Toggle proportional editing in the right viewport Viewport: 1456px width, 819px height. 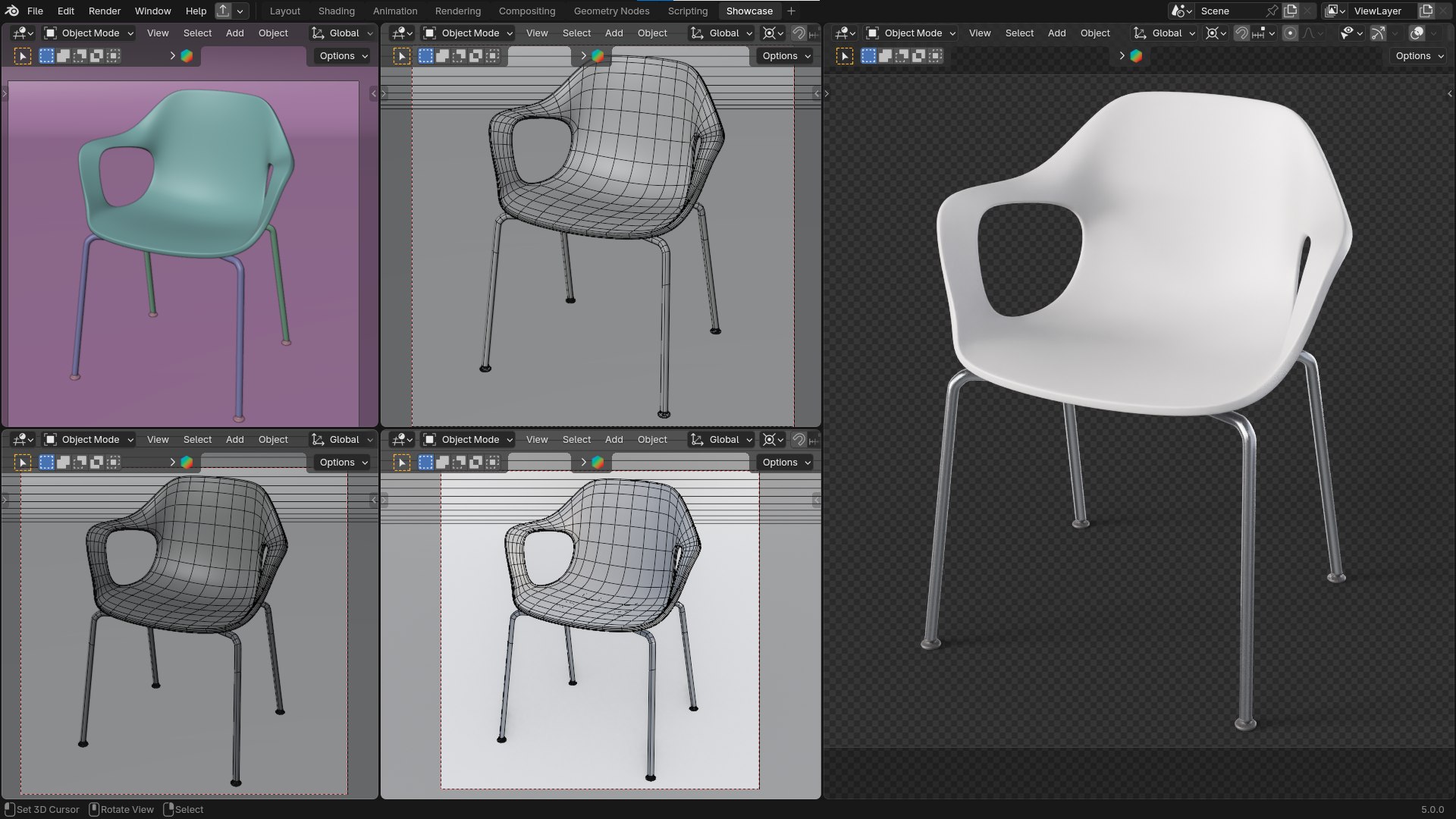(1290, 33)
